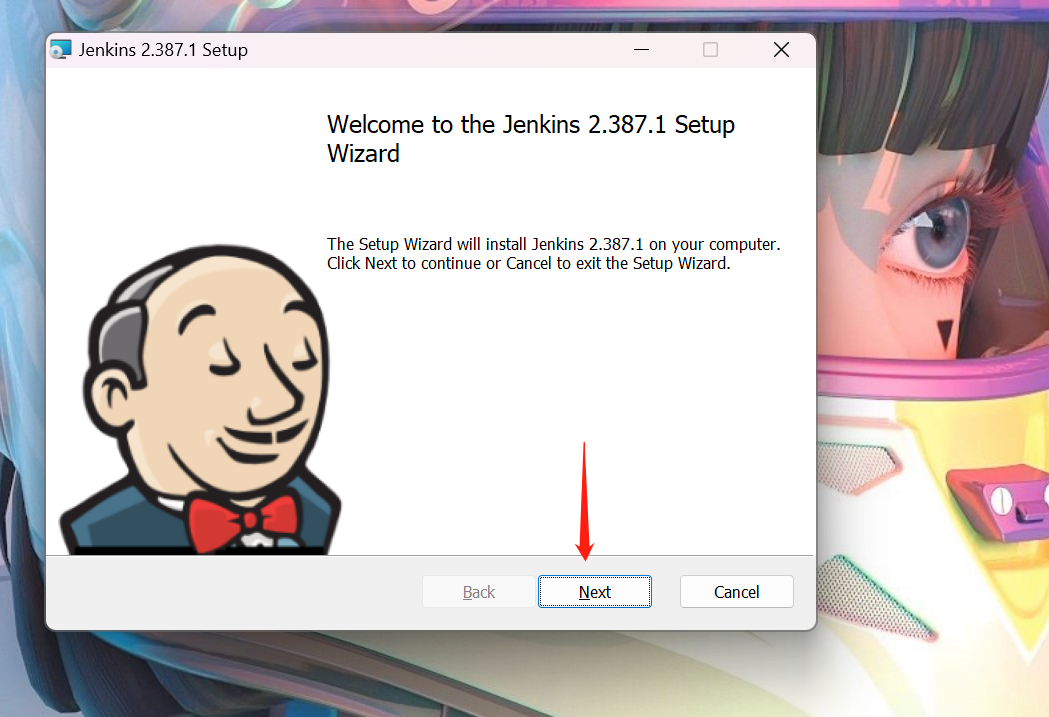Click the disabled Back button

[x=479, y=592]
